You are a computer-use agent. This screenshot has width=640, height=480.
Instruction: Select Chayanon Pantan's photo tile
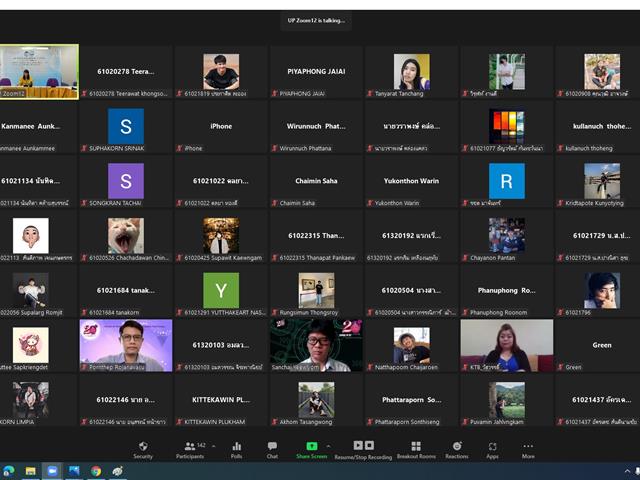tap(507, 236)
